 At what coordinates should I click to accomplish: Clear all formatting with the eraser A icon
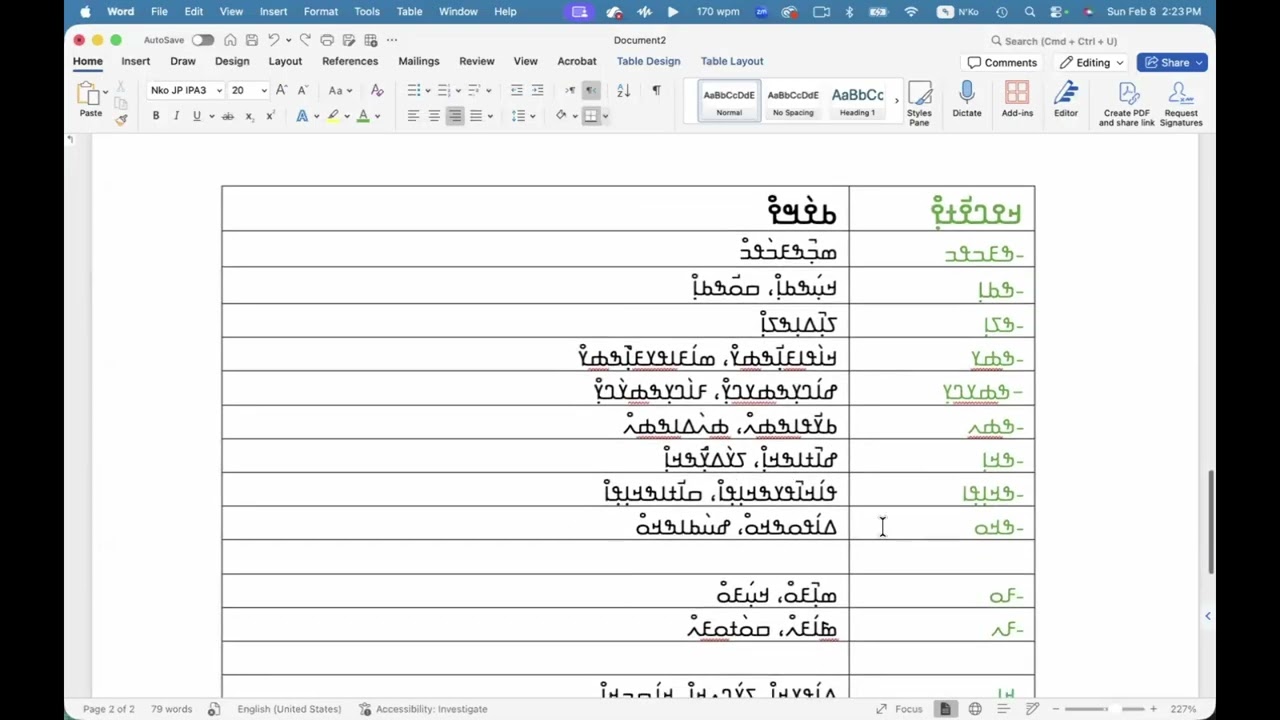point(377,90)
